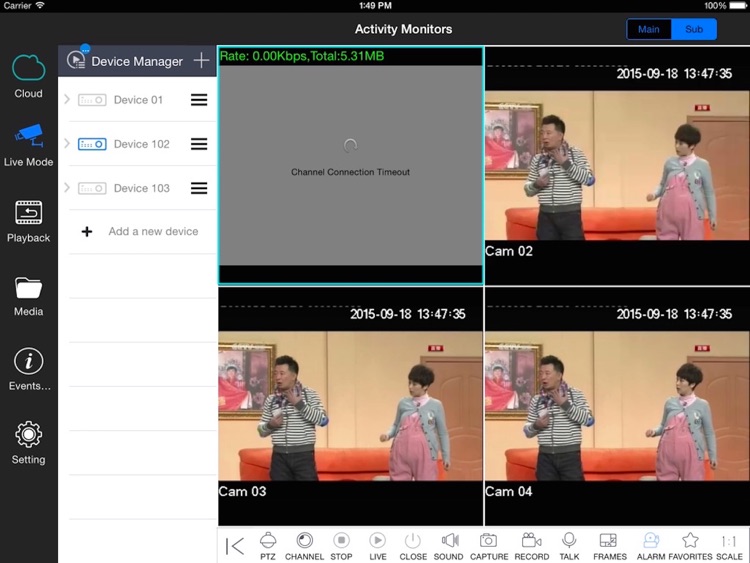Toggle the 1:1 SCALE option
The image size is (750, 563).
click(x=729, y=546)
